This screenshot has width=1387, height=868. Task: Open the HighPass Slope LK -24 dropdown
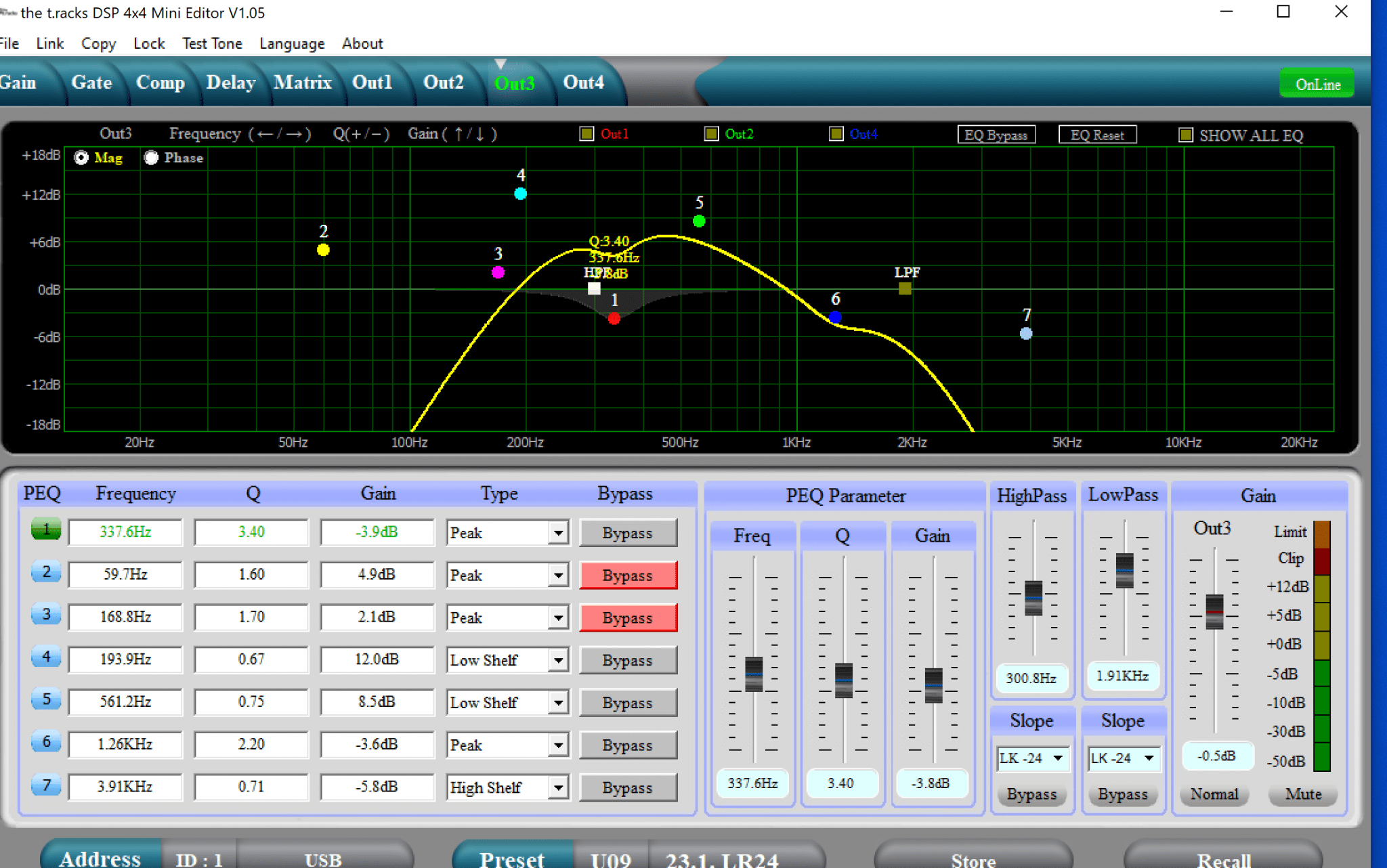tap(1032, 758)
